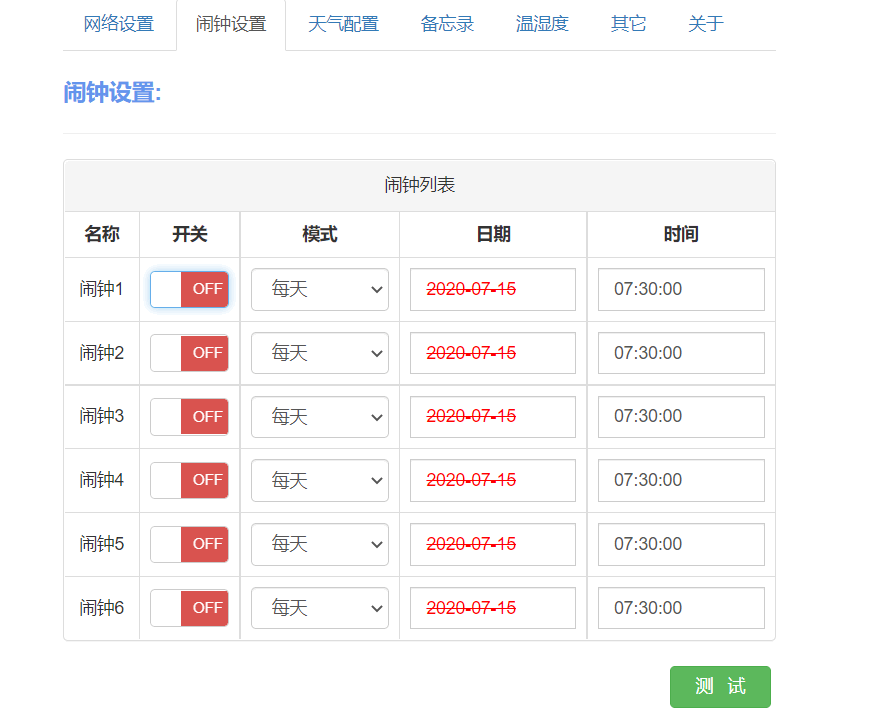Click the 日期 column header
The width and height of the screenshot is (886, 728).
pyautogui.click(x=493, y=234)
